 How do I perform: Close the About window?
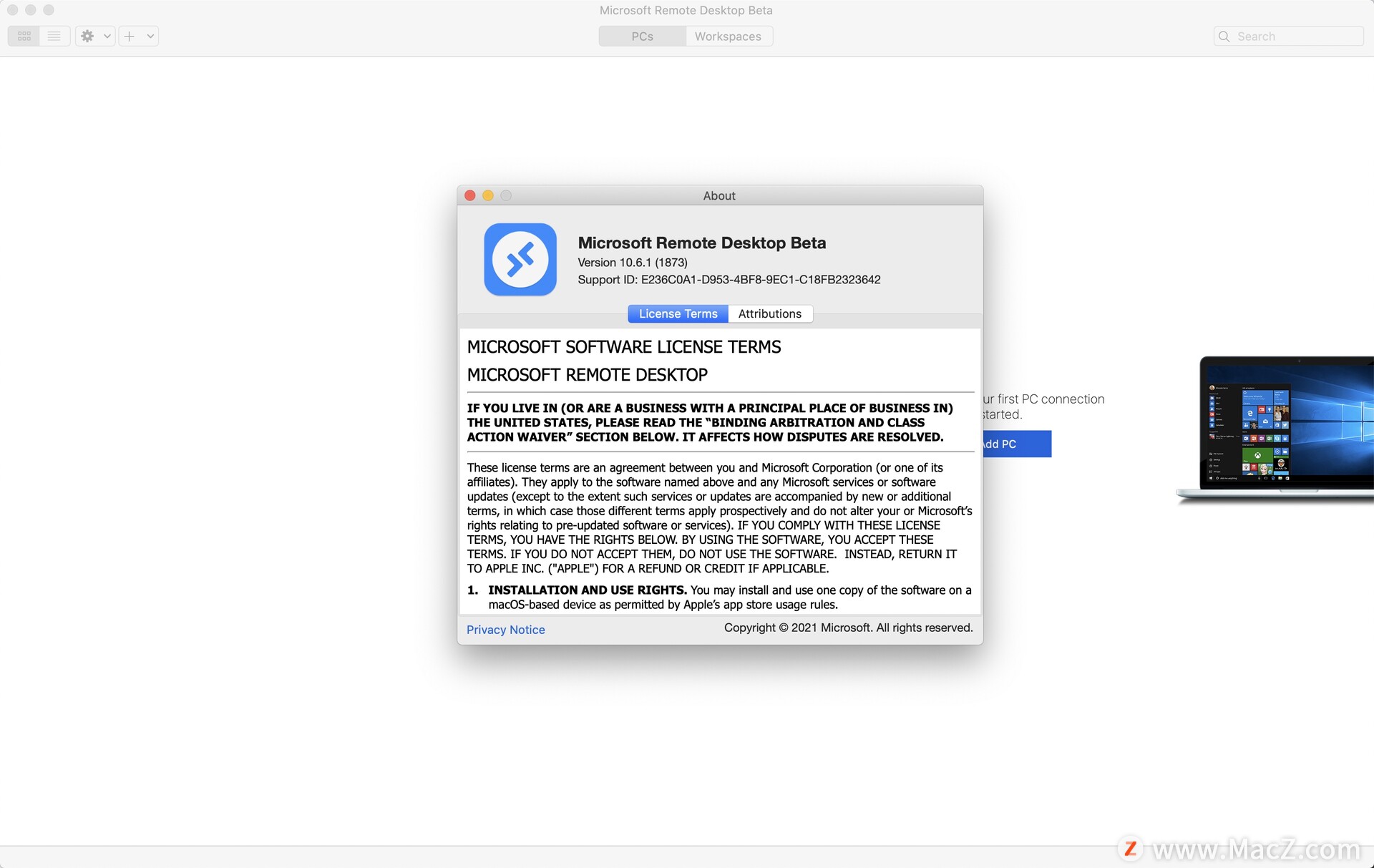click(470, 195)
